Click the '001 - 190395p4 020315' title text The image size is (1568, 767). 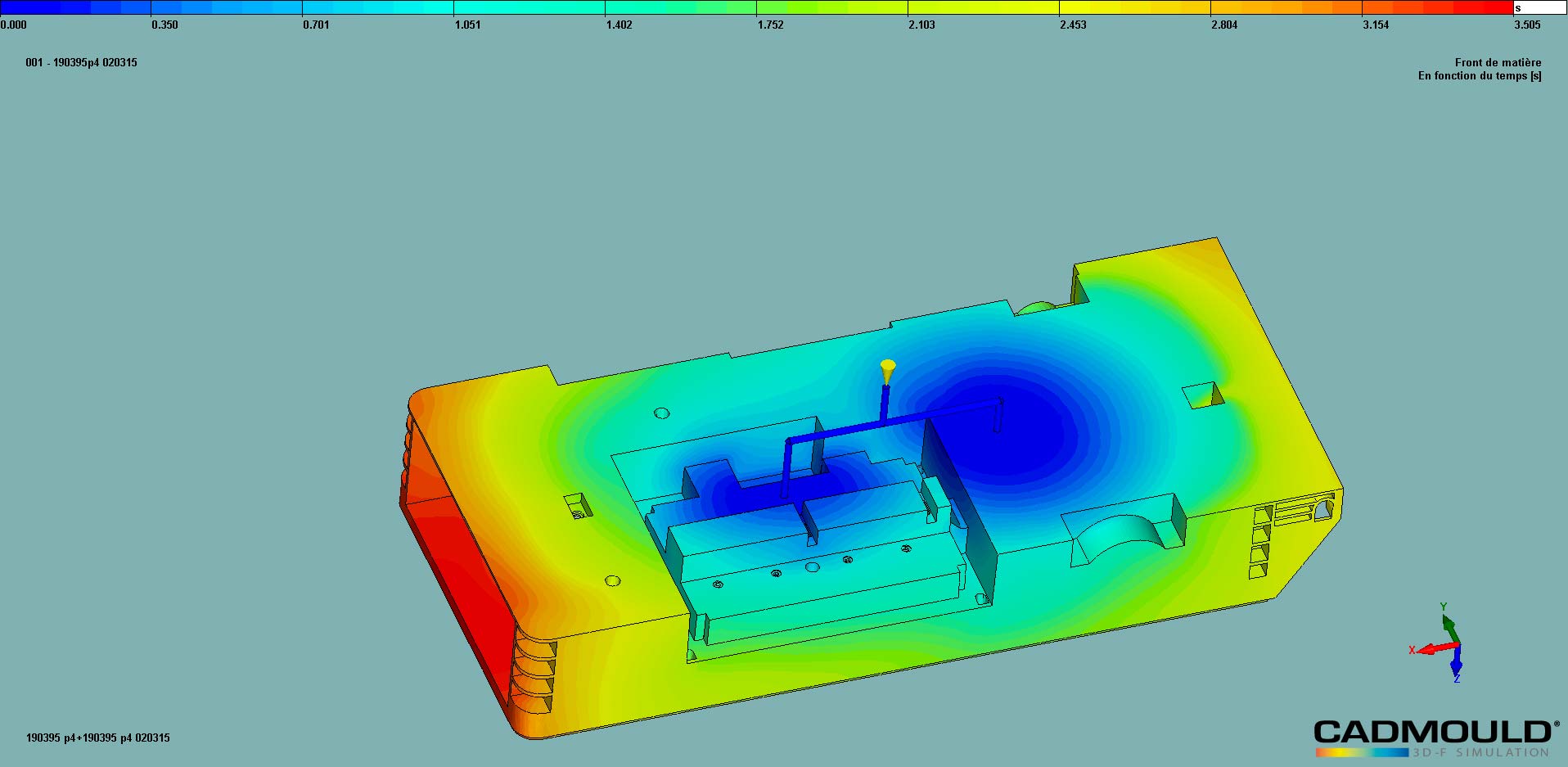point(81,62)
